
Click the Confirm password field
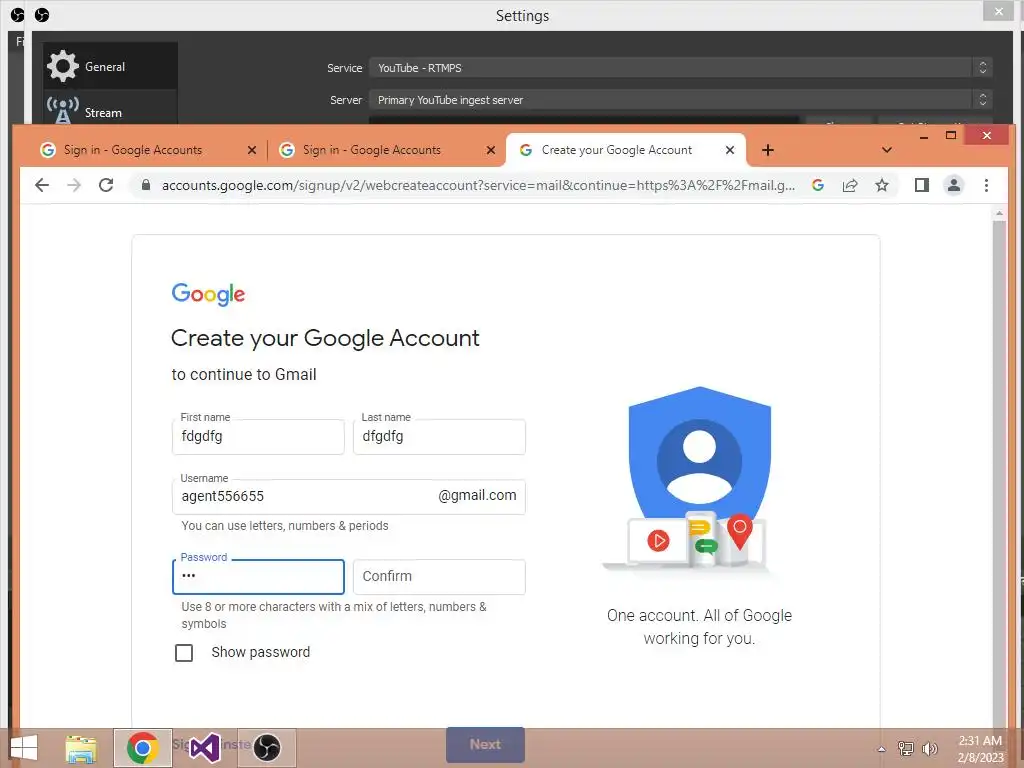(439, 577)
